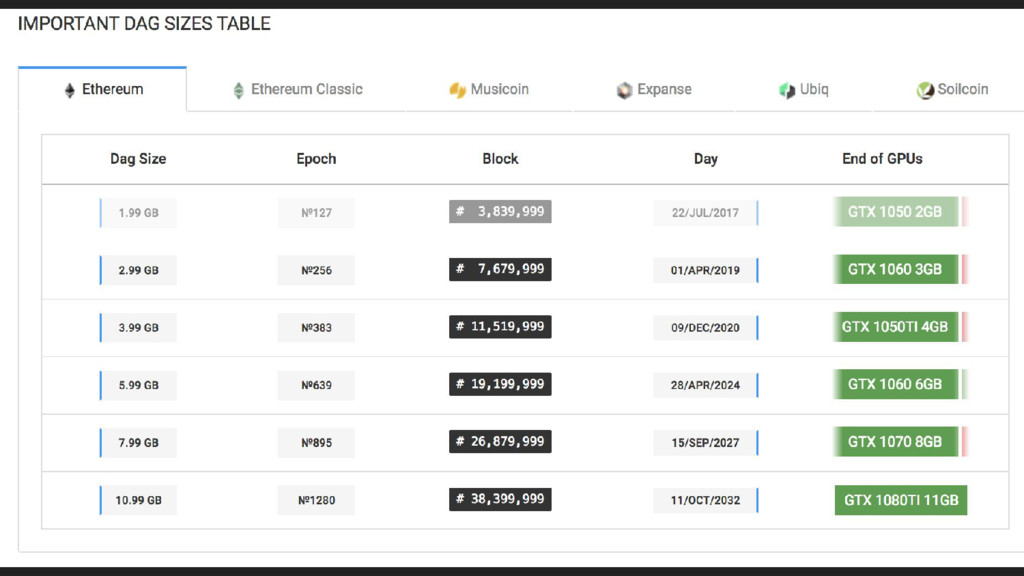Select the 5.99 GB dag size cell
Image resolution: width=1024 pixels, height=576 pixels.
tap(138, 385)
